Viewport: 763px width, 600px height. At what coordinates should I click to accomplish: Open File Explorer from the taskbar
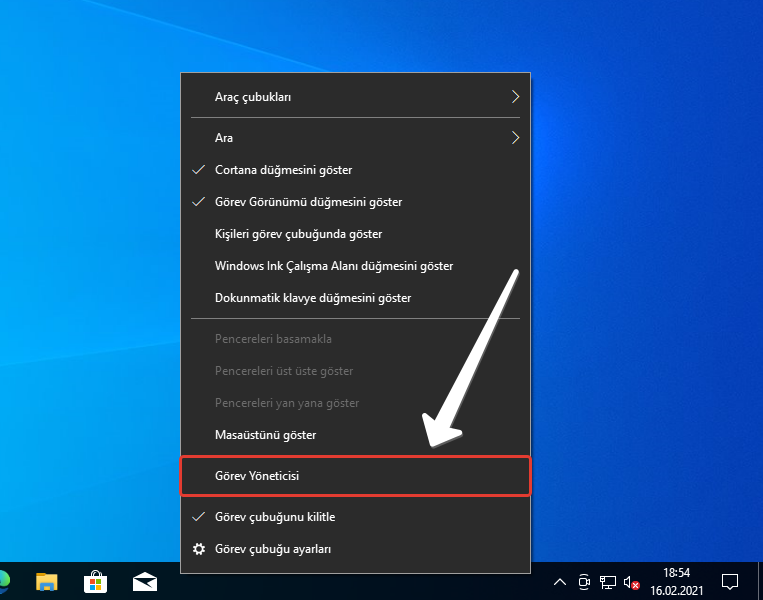pyautogui.click(x=47, y=581)
